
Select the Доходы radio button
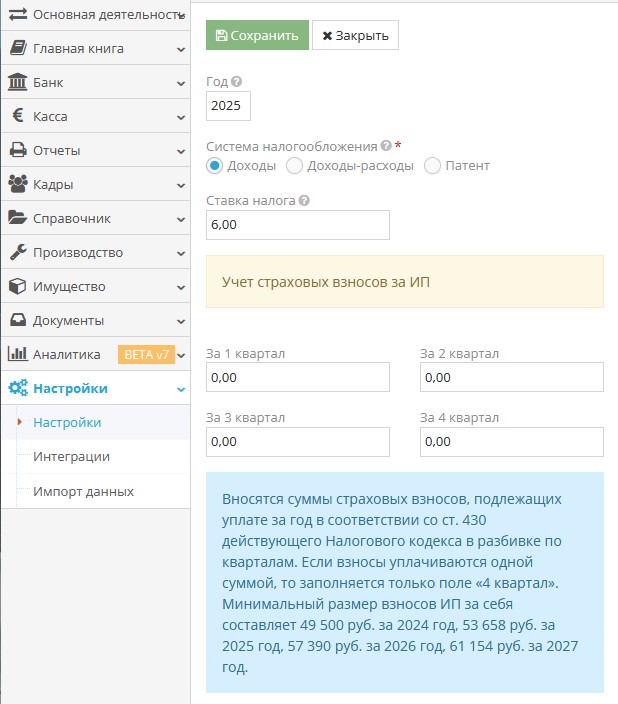[x=214, y=166]
